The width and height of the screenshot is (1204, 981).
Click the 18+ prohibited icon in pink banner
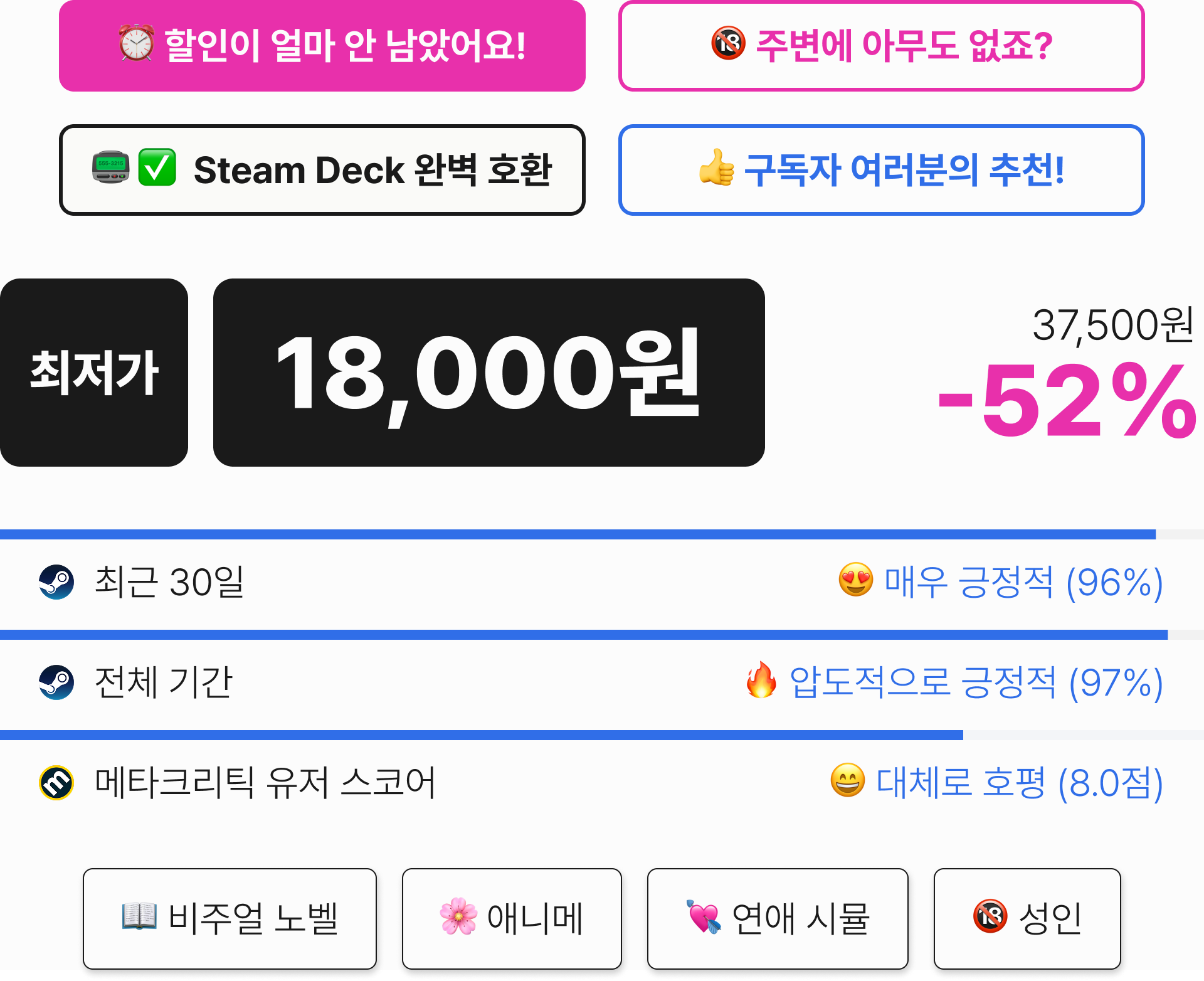pos(729,43)
